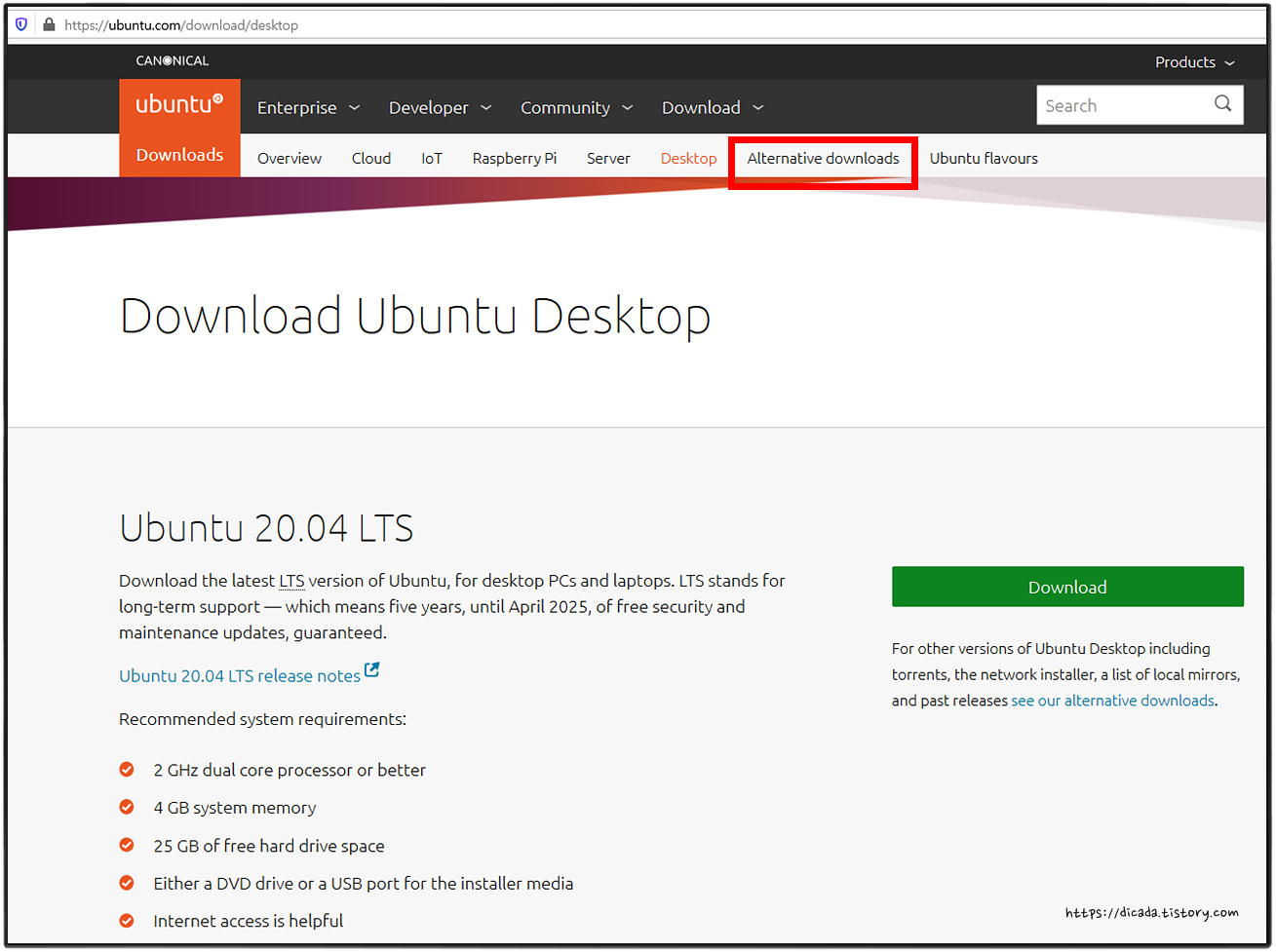Click '25 GB of free hard drive space'
The image size is (1276, 952).
tap(269, 846)
